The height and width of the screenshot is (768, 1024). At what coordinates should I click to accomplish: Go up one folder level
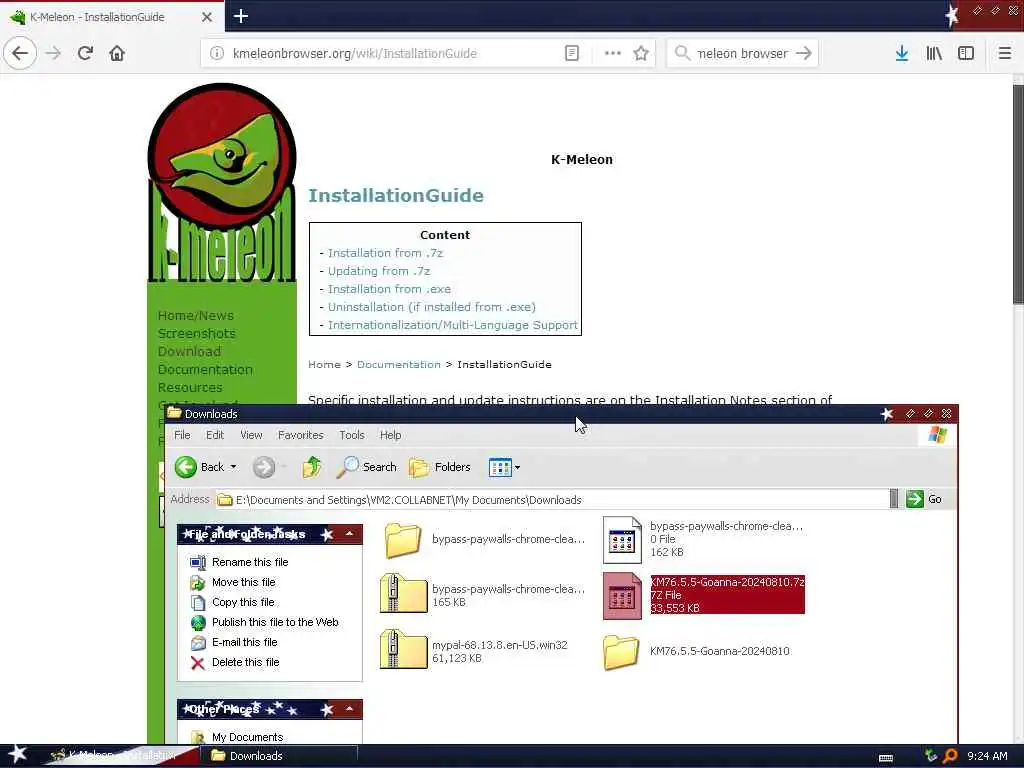click(312, 467)
